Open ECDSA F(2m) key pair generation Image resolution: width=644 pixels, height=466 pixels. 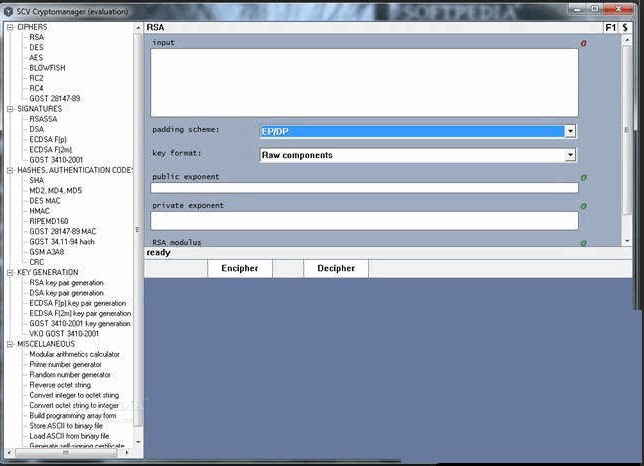(80, 314)
